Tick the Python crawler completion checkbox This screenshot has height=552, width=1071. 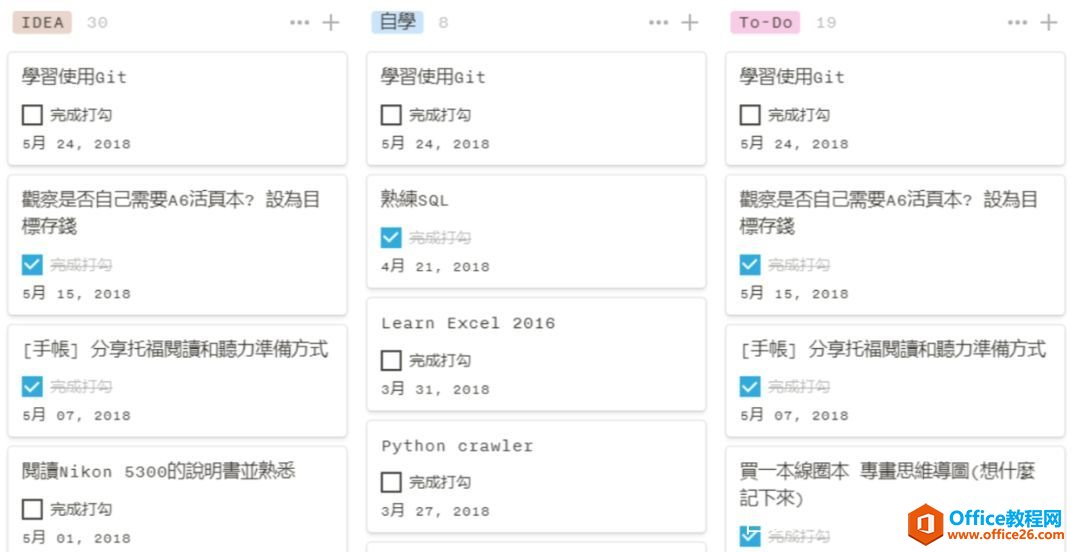point(391,483)
